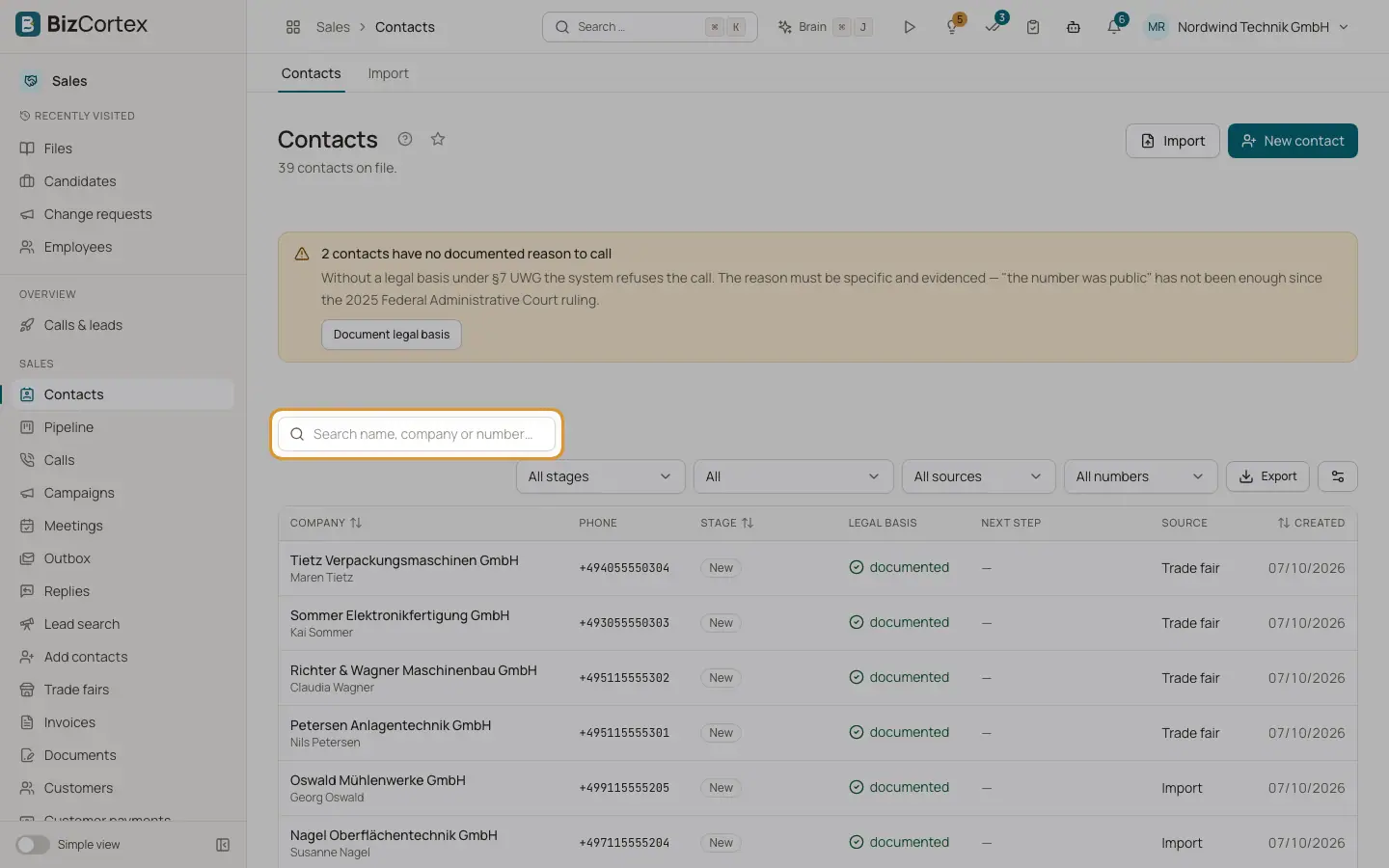Screen dimensions: 1389x868
Task: Open notifications bell with badge 6
Action: [1114, 27]
